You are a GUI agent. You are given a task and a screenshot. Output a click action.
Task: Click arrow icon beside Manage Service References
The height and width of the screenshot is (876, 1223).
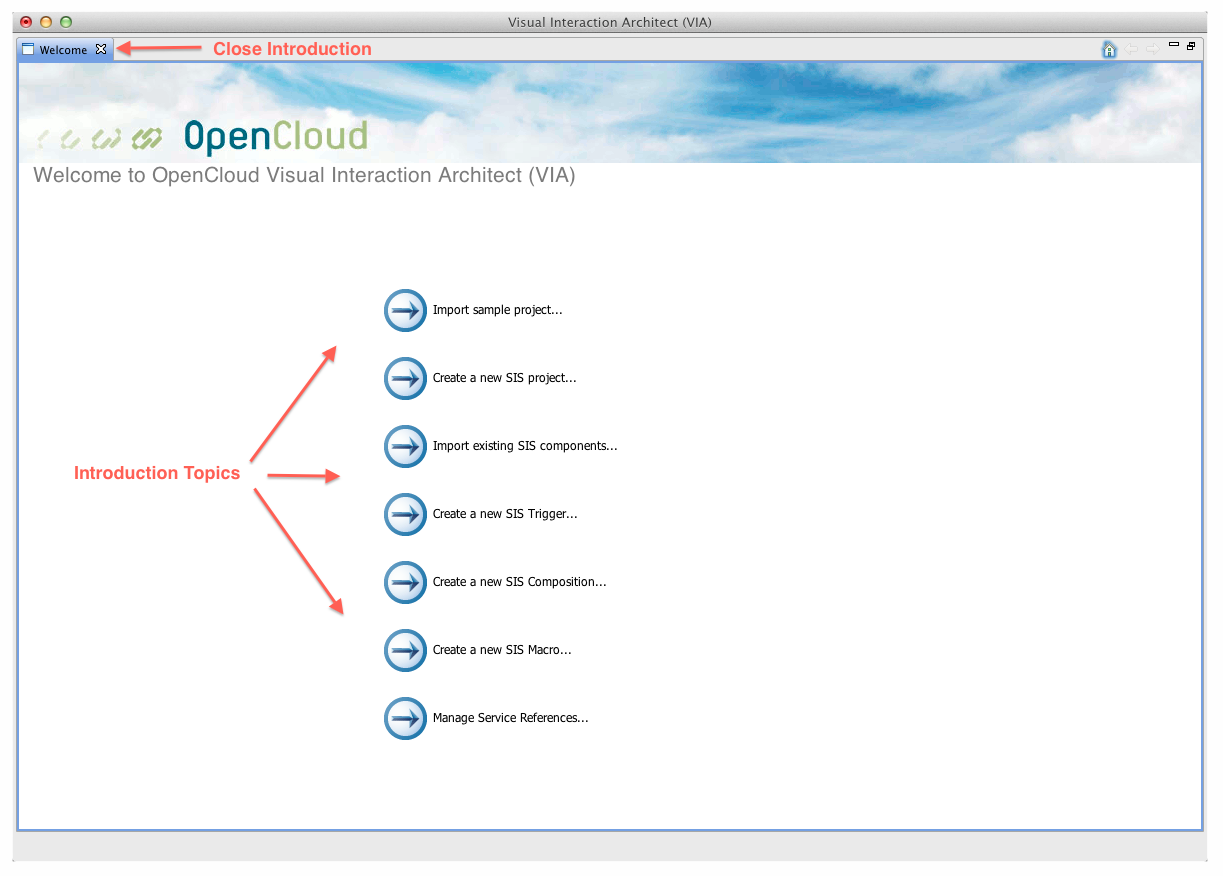(x=405, y=718)
